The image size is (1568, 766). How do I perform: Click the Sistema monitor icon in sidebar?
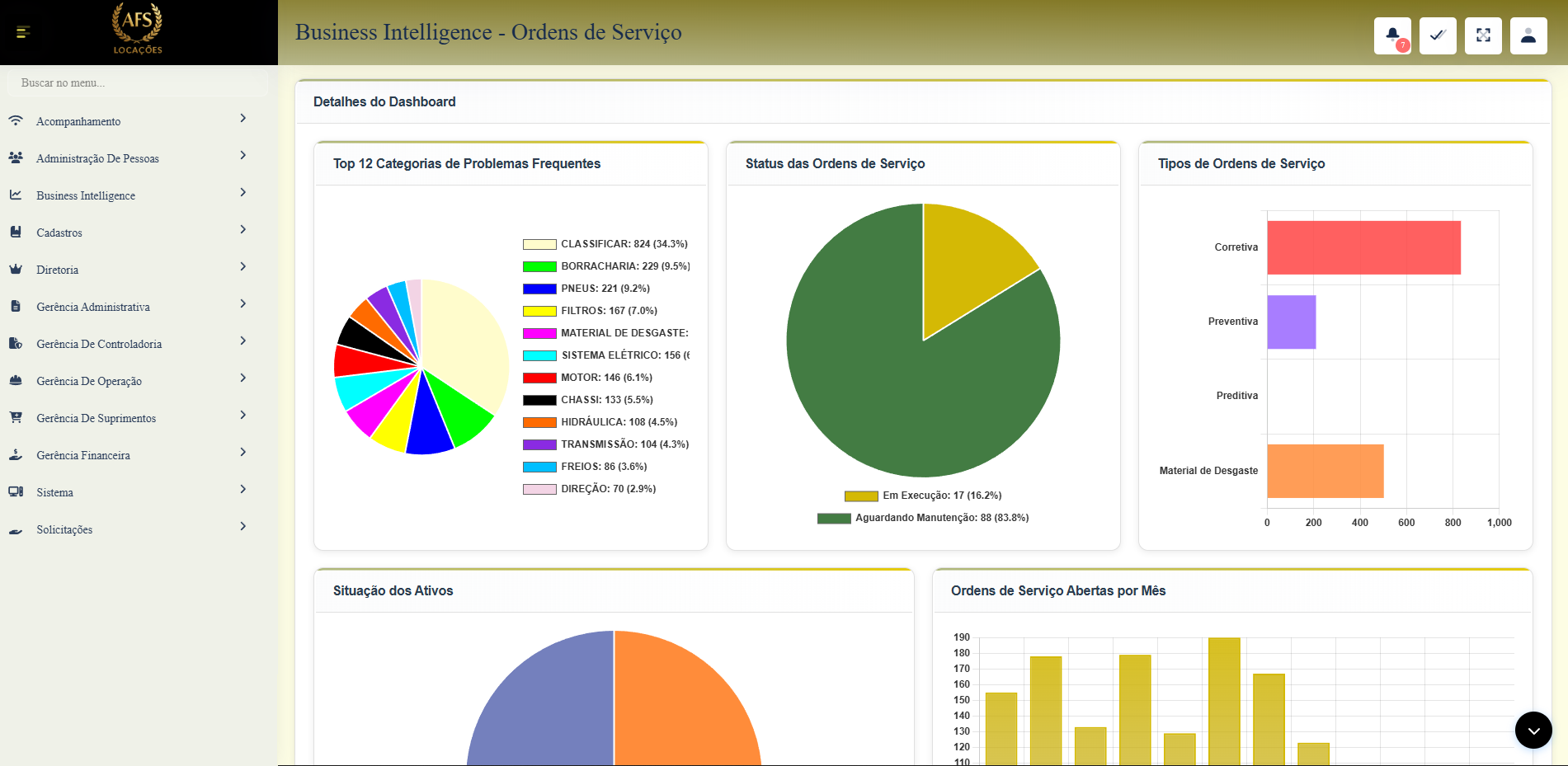click(16, 491)
